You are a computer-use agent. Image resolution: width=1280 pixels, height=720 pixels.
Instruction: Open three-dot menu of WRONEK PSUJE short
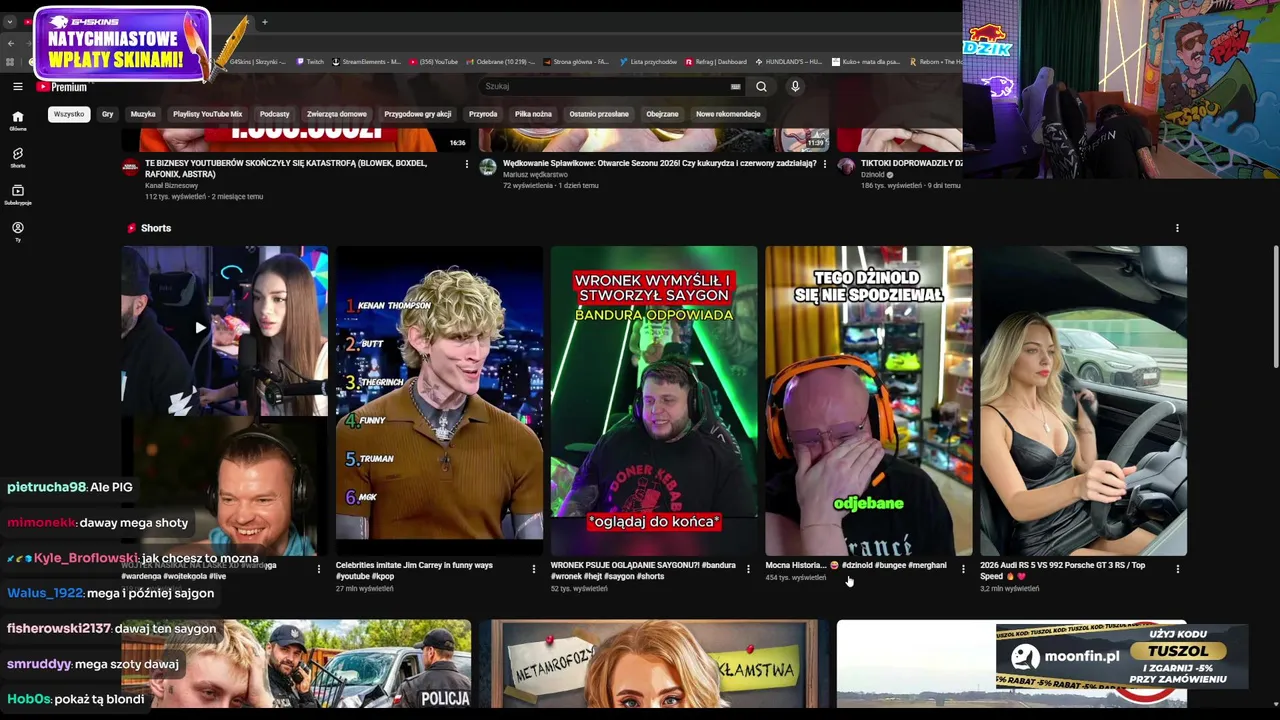(x=748, y=569)
